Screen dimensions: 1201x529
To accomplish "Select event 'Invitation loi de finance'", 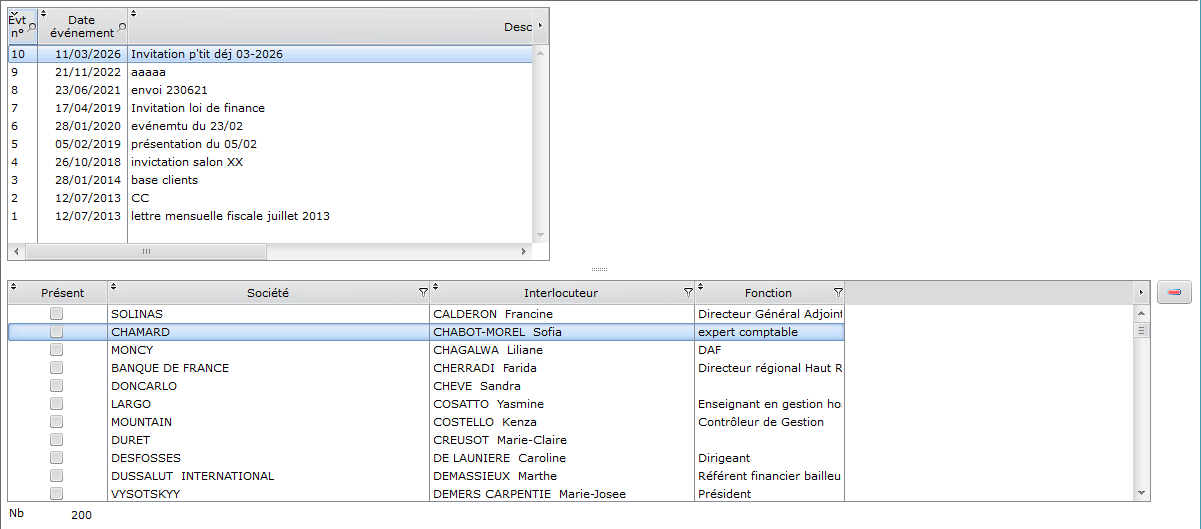I will (270, 108).
